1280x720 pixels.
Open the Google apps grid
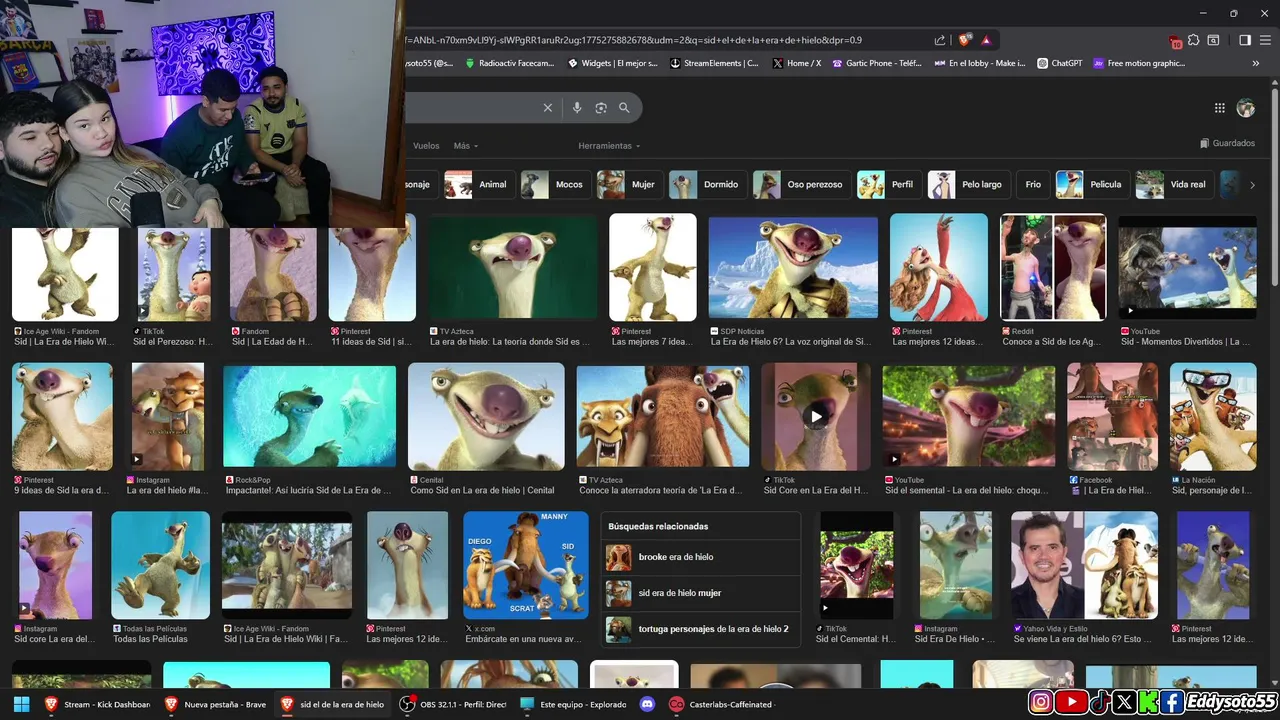1220,108
